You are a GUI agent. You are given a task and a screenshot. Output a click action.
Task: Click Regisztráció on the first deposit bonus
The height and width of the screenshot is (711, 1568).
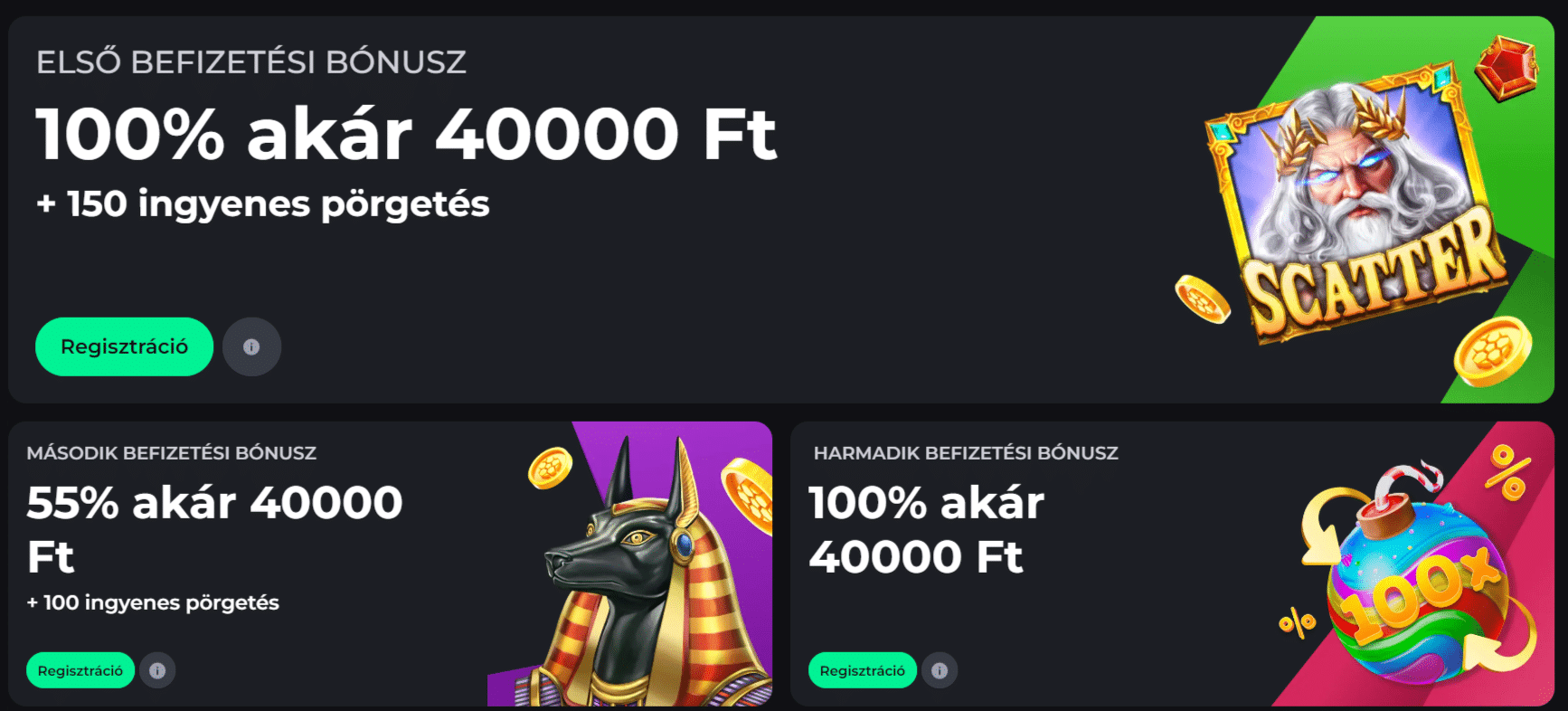pyautogui.click(x=124, y=346)
